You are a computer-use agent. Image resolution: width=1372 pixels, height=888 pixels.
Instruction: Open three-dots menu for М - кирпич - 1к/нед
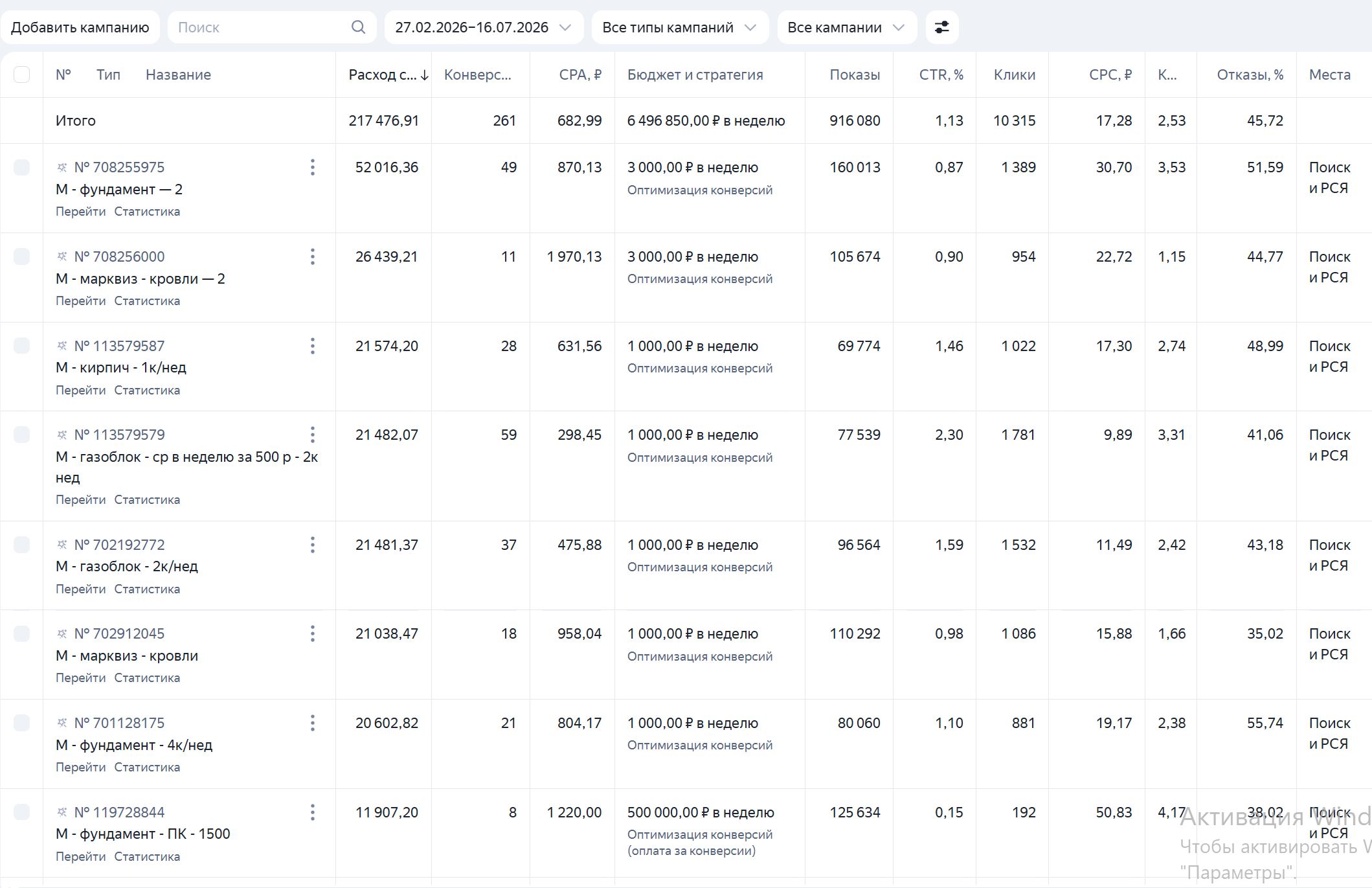coord(312,346)
